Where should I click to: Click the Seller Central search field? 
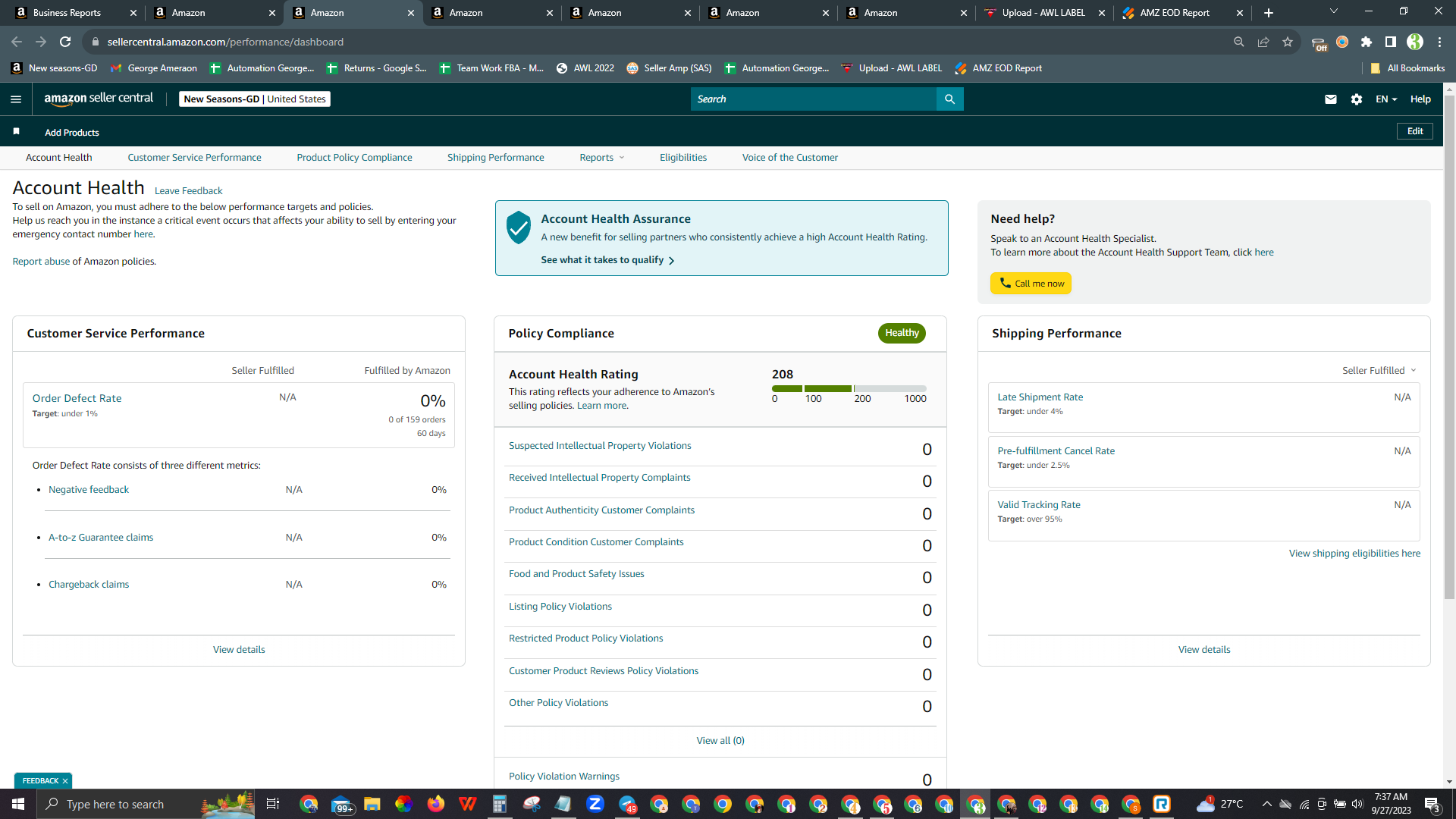tap(814, 99)
